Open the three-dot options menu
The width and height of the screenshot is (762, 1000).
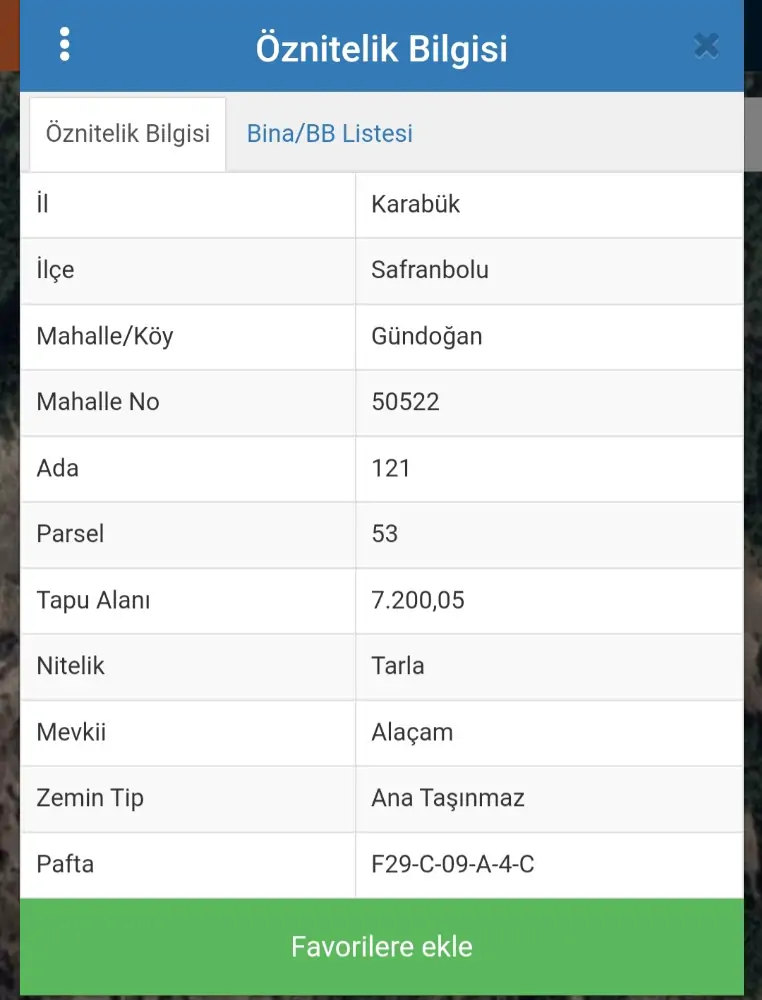[65, 45]
